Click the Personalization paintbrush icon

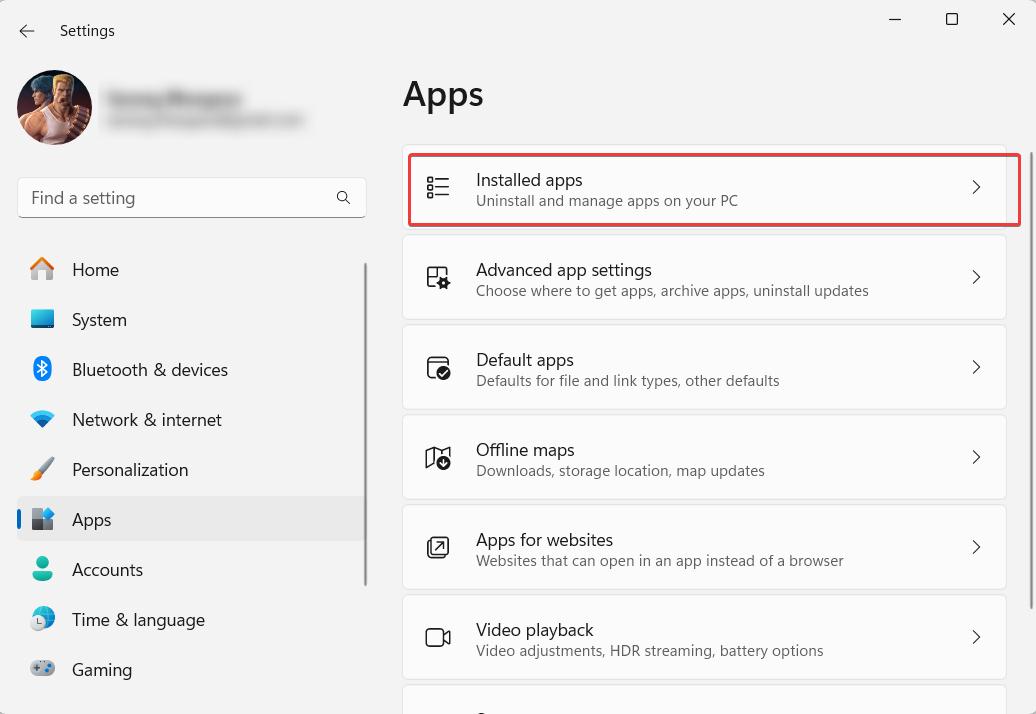coord(42,469)
